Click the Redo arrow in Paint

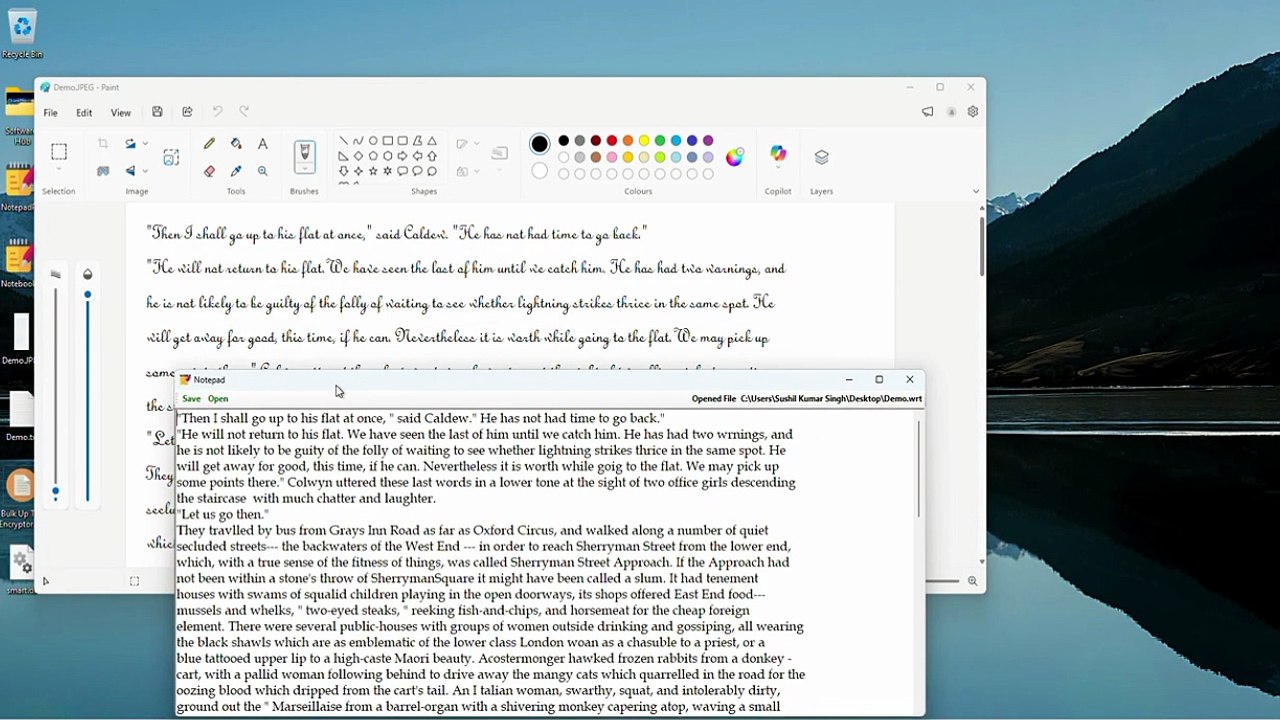(x=244, y=112)
